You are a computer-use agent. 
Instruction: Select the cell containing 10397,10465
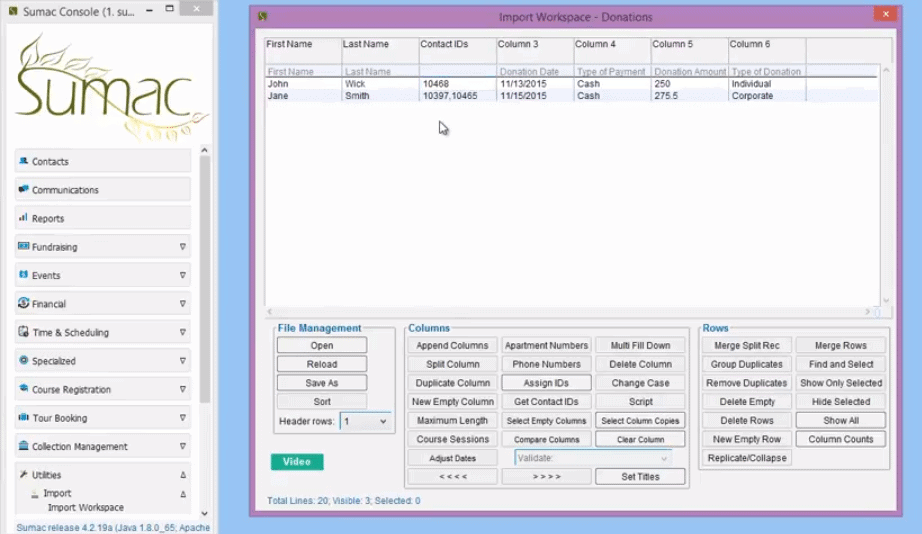(457, 96)
